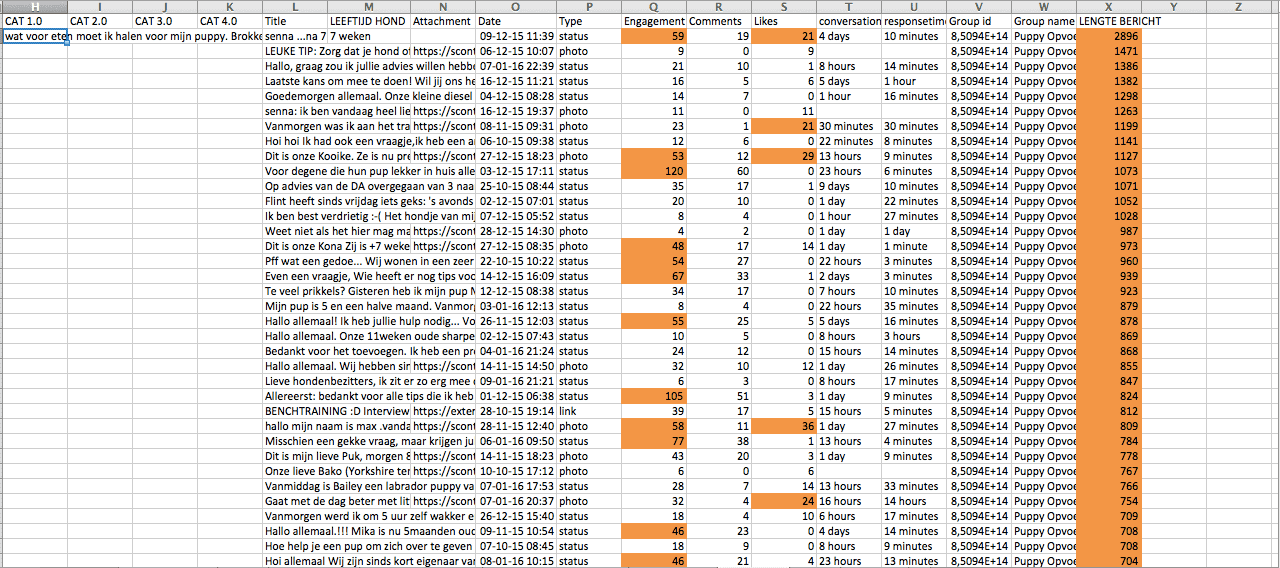1280x568 pixels.
Task: Select column header letter O
Action: click(x=515, y=7)
